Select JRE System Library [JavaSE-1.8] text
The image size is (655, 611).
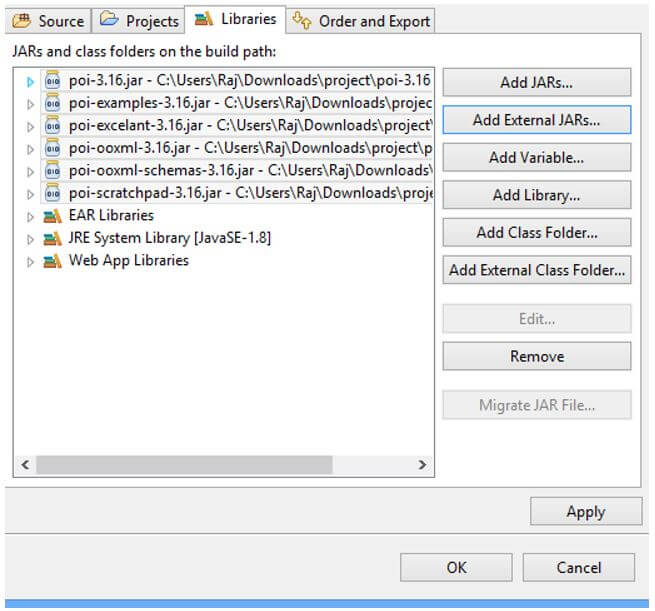[170, 238]
